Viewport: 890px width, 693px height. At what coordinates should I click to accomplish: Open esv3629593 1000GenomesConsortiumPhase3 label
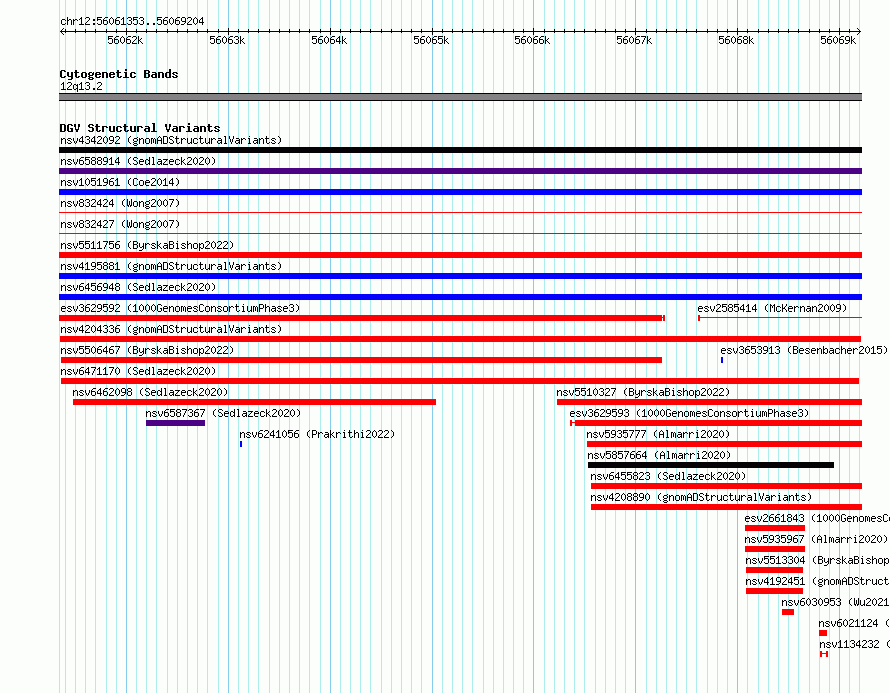(689, 413)
